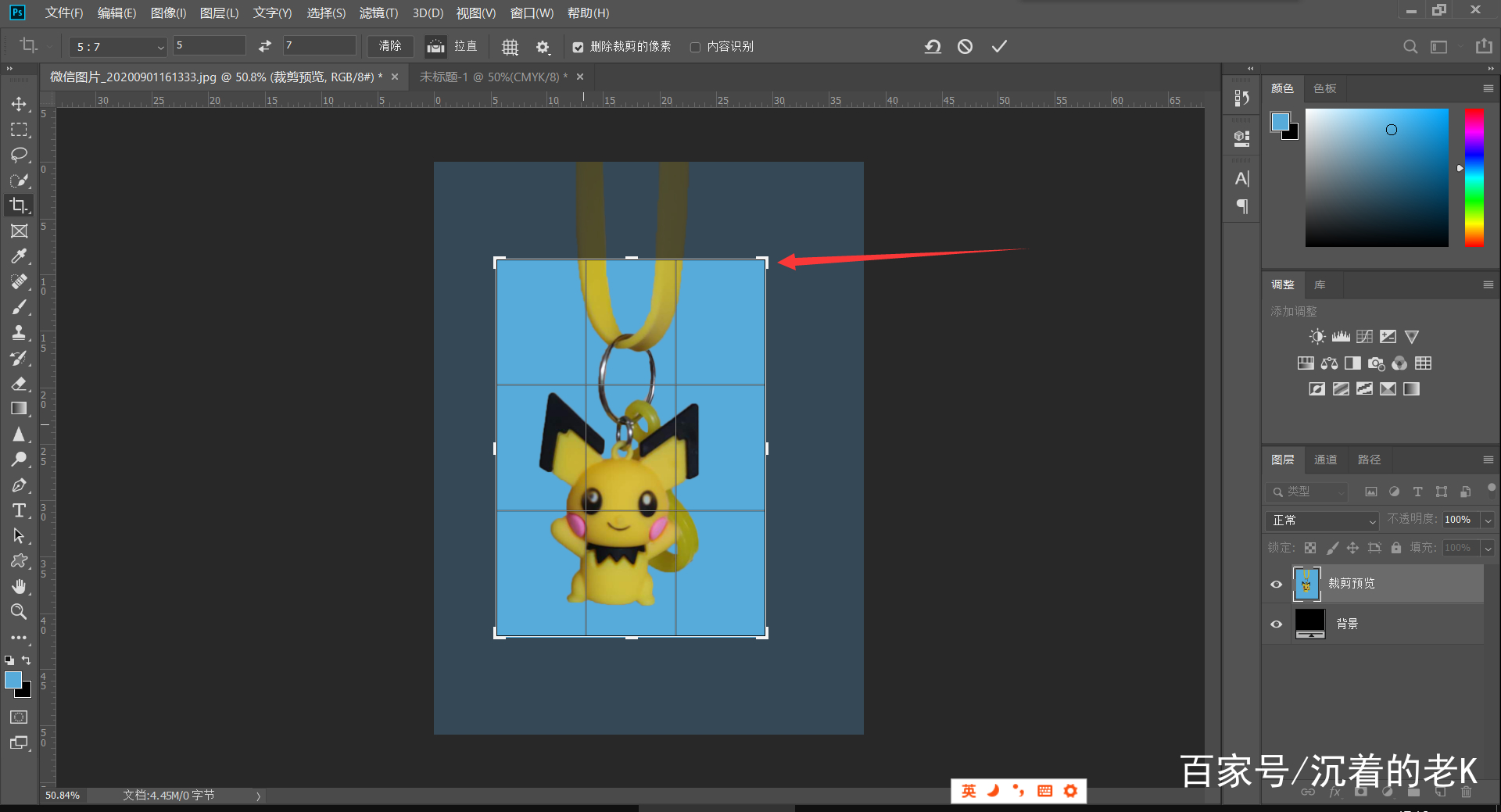The image size is (1501, 812).
Task: Commit the crop with checkmark icon
Action: point(999,47)
